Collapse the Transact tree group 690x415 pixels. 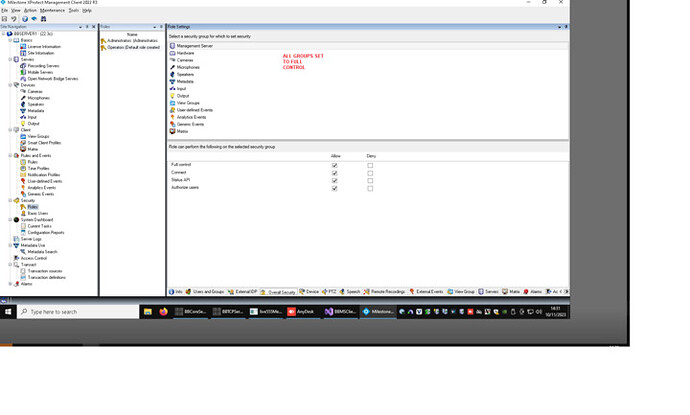10,264
